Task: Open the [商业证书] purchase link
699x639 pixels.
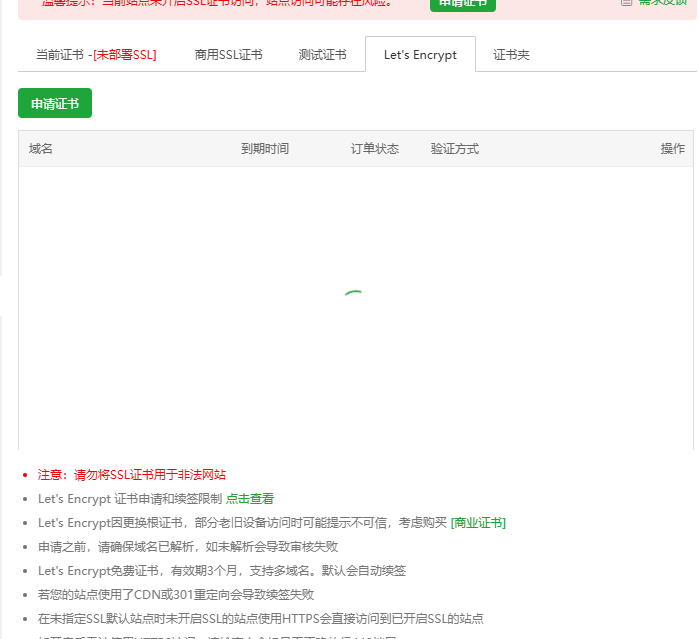Action: [478, 523]
